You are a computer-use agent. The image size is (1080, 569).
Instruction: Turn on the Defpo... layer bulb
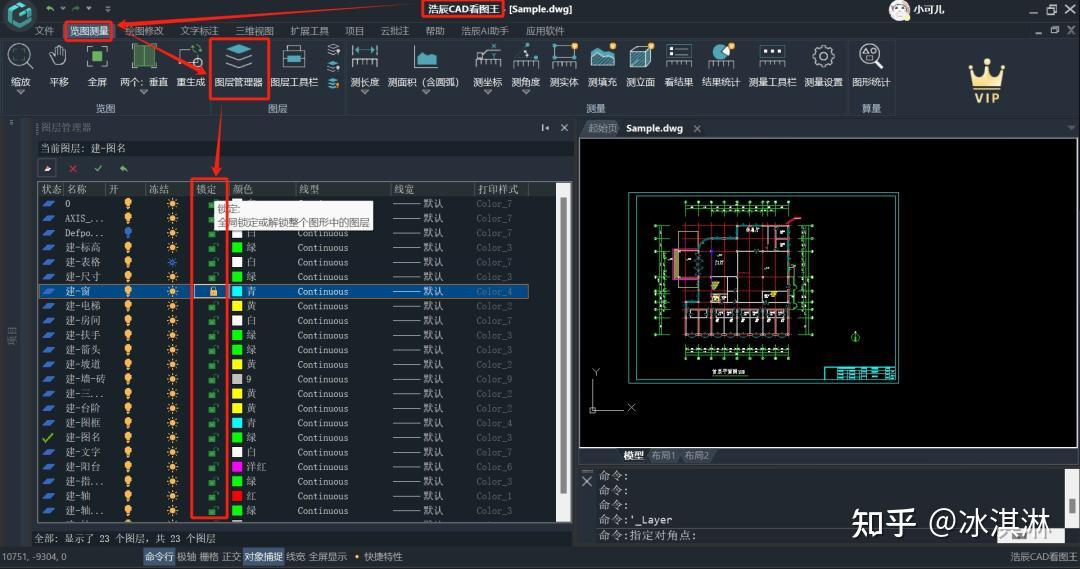pyautogui.click(x=128, y=233)
